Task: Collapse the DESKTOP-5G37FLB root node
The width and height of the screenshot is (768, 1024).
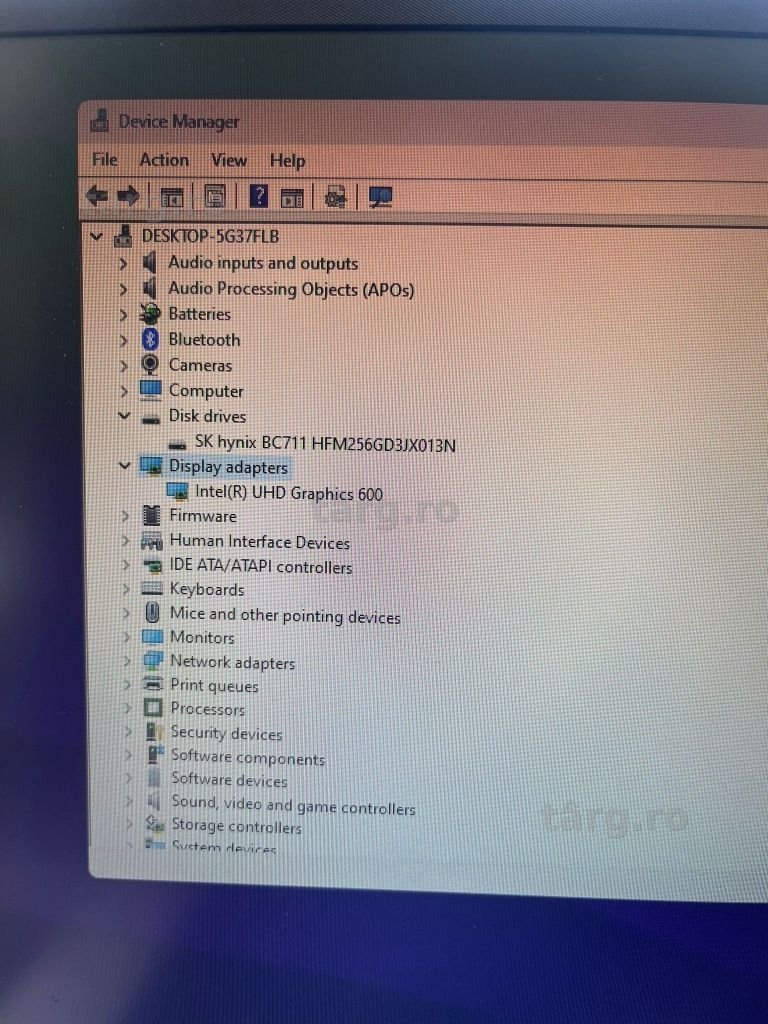Action: (x=97, y=236)
